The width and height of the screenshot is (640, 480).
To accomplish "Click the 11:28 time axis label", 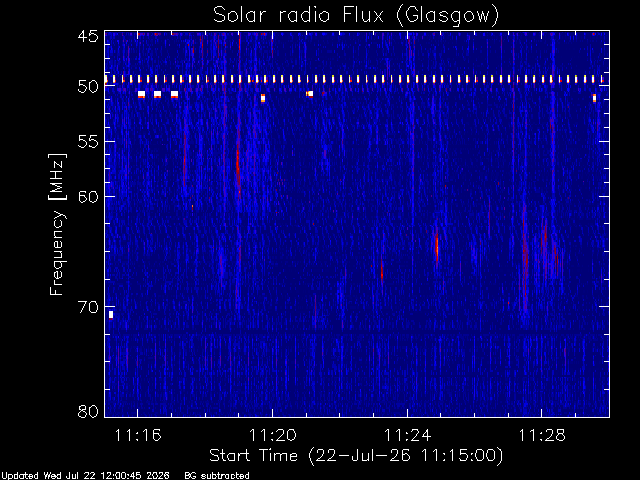I will click(542, 435).
